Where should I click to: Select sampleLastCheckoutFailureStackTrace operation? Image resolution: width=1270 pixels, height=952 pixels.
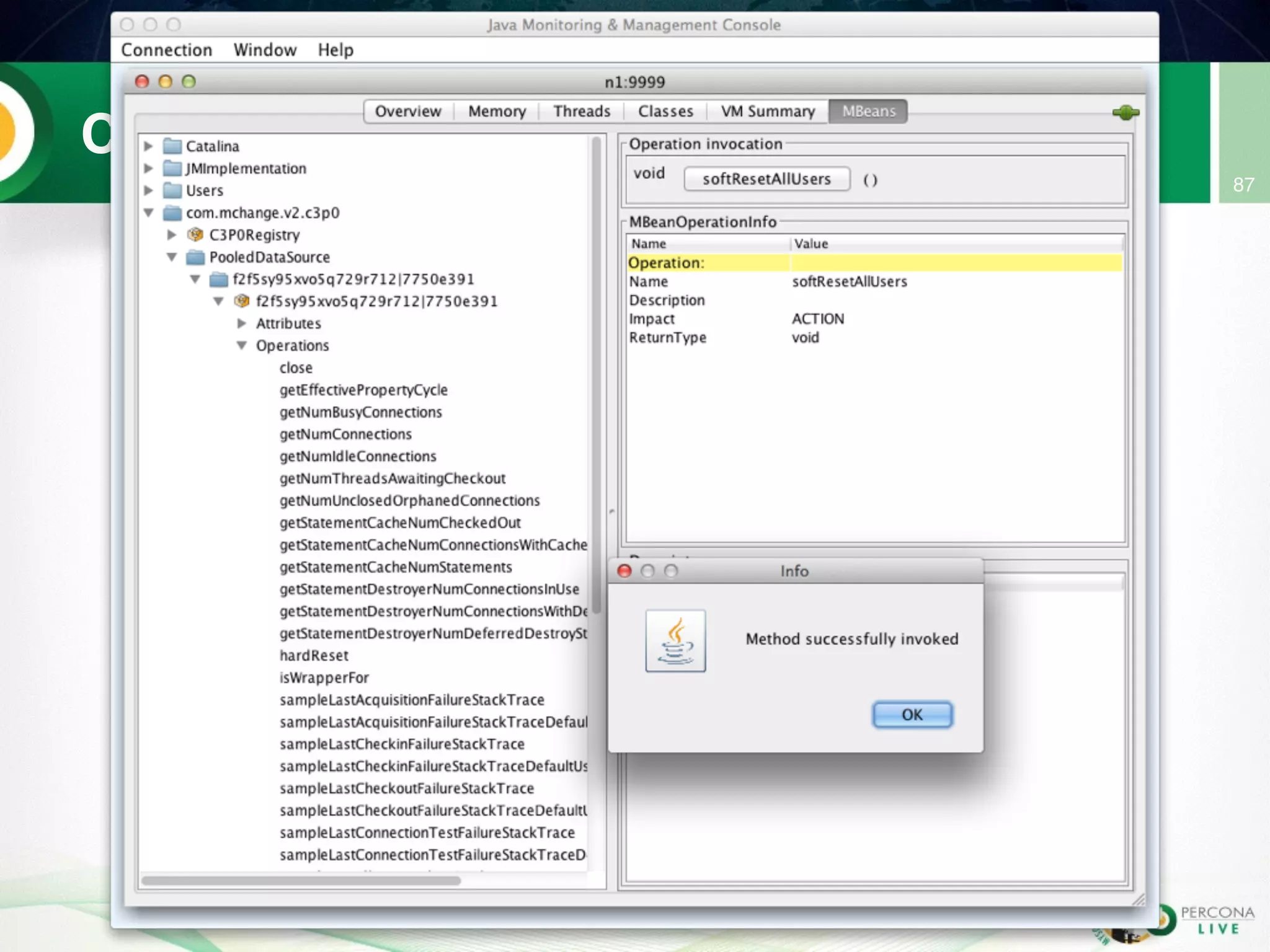coord(407,788)
